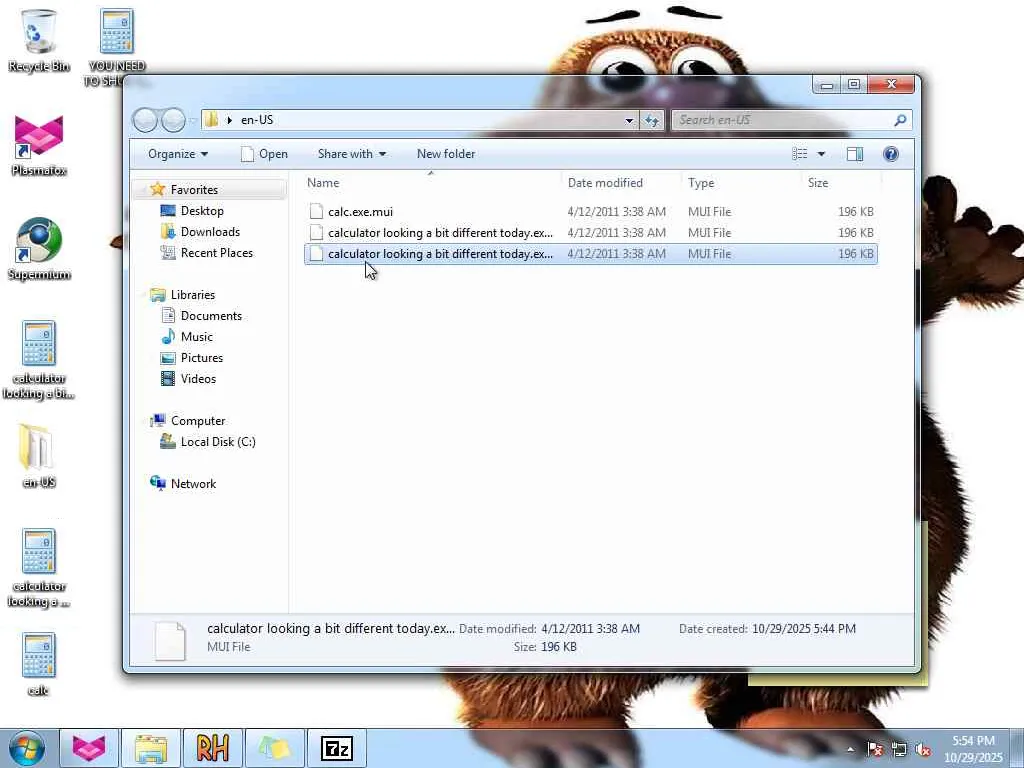
Task: Select the calc.exe.mui file
Action: pos(591,212)
